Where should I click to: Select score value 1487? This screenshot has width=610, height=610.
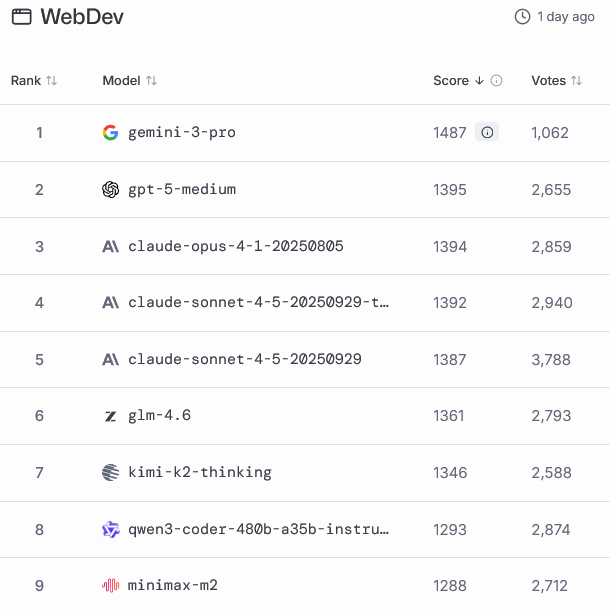tap(450, 133)
